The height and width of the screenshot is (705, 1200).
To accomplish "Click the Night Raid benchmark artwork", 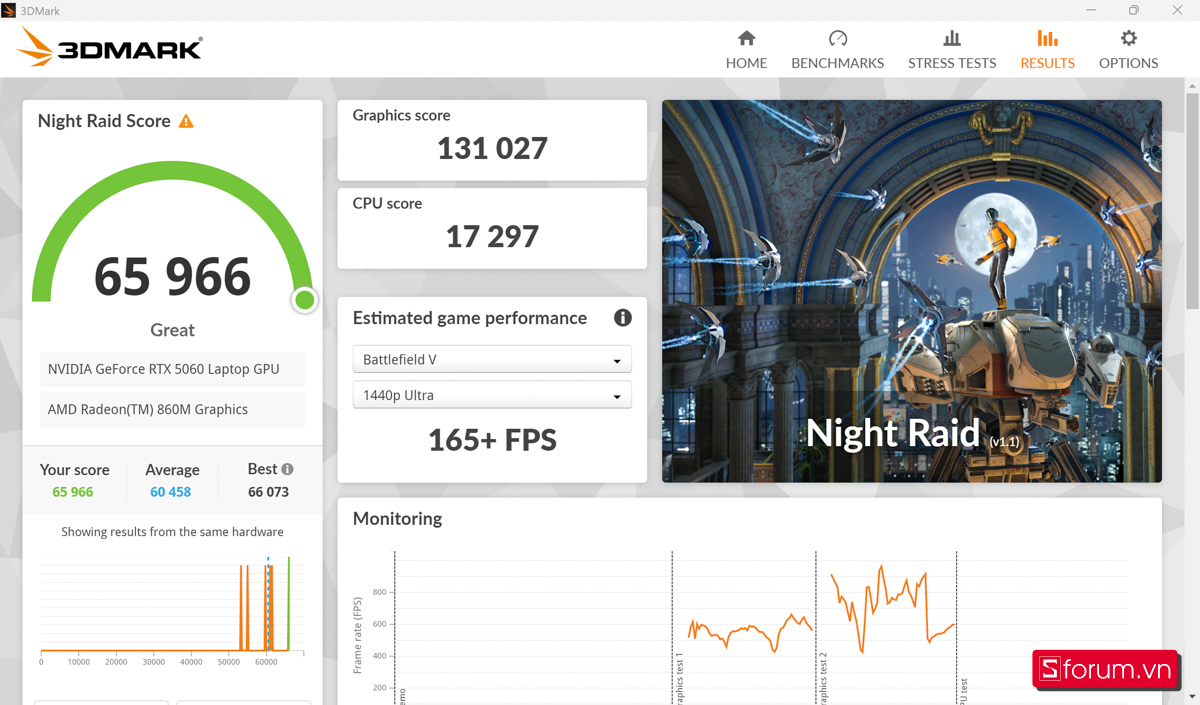I will (x=912, y=291).
